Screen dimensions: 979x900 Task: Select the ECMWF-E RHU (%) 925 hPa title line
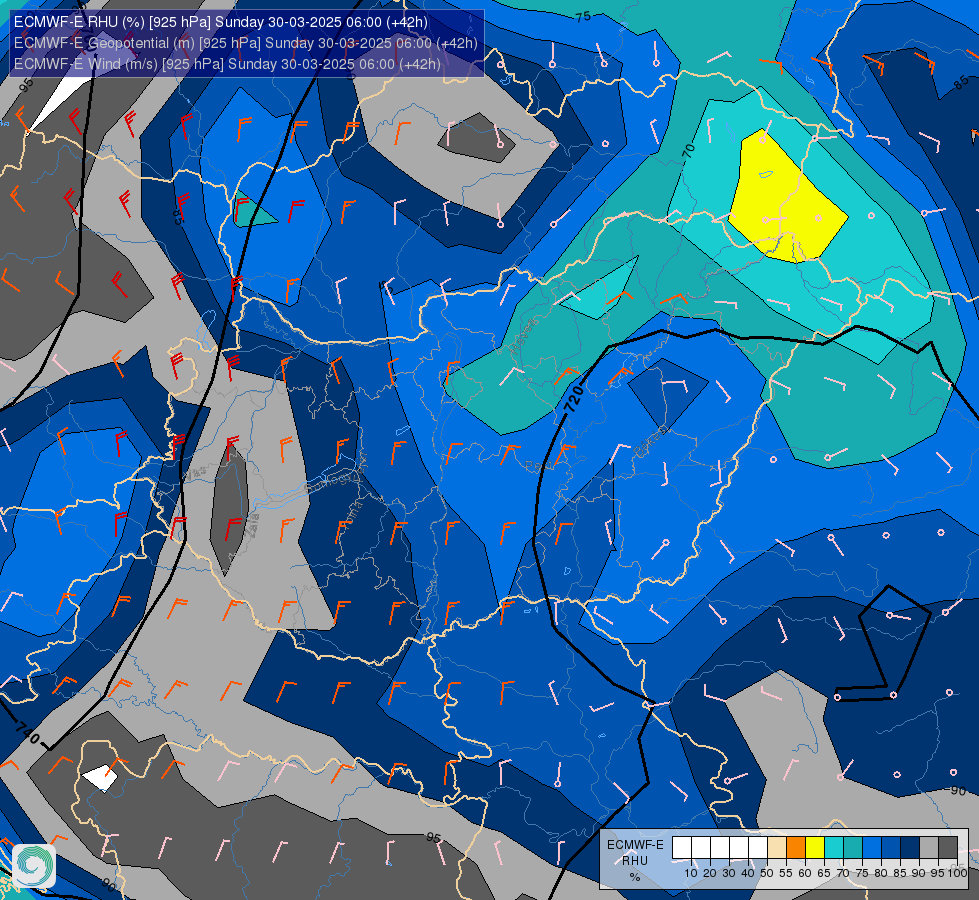pyautogui.click(x=220, y=22)
